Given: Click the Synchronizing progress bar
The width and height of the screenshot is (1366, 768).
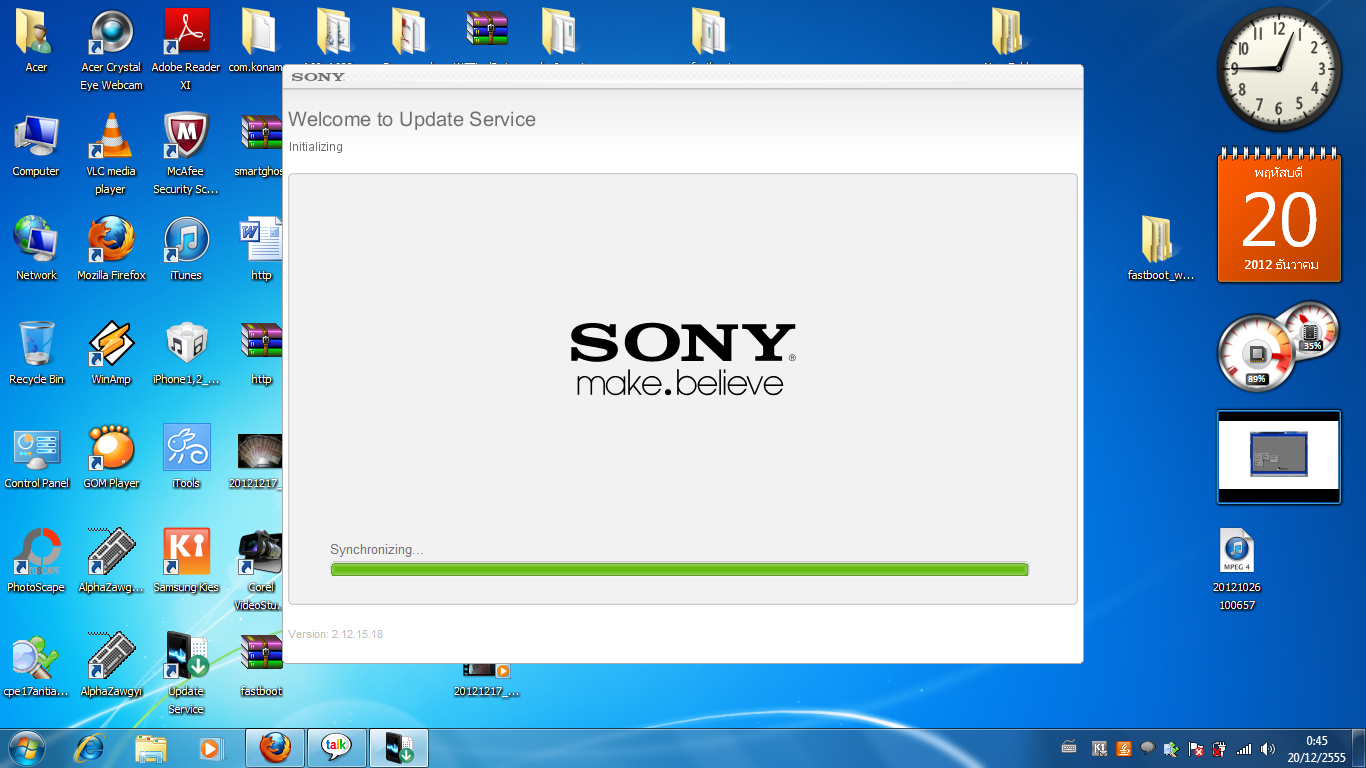Looking at the screenshot, I should click(x=679, y=569).
